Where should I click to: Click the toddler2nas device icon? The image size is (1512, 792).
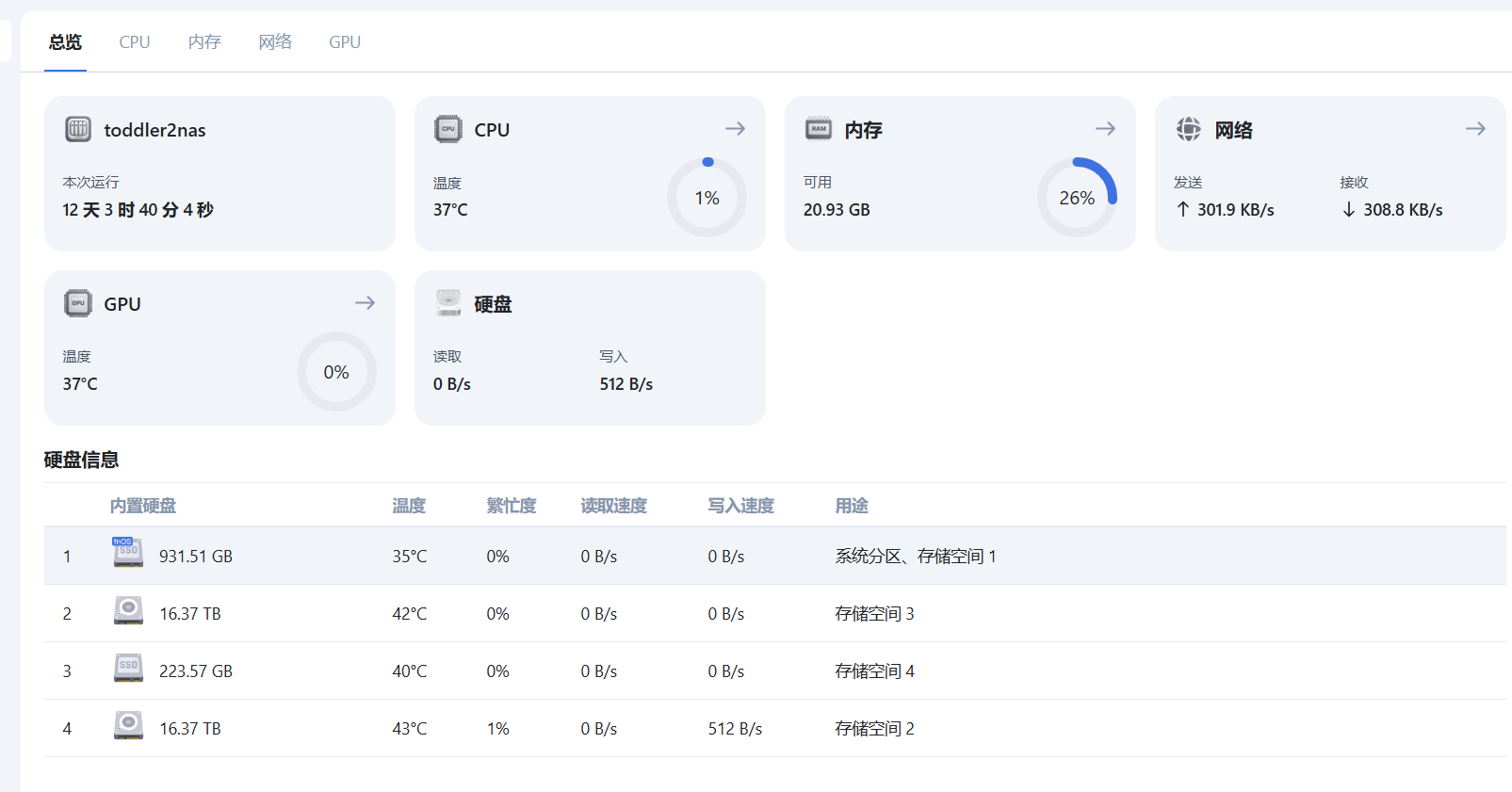pos(78,129)
